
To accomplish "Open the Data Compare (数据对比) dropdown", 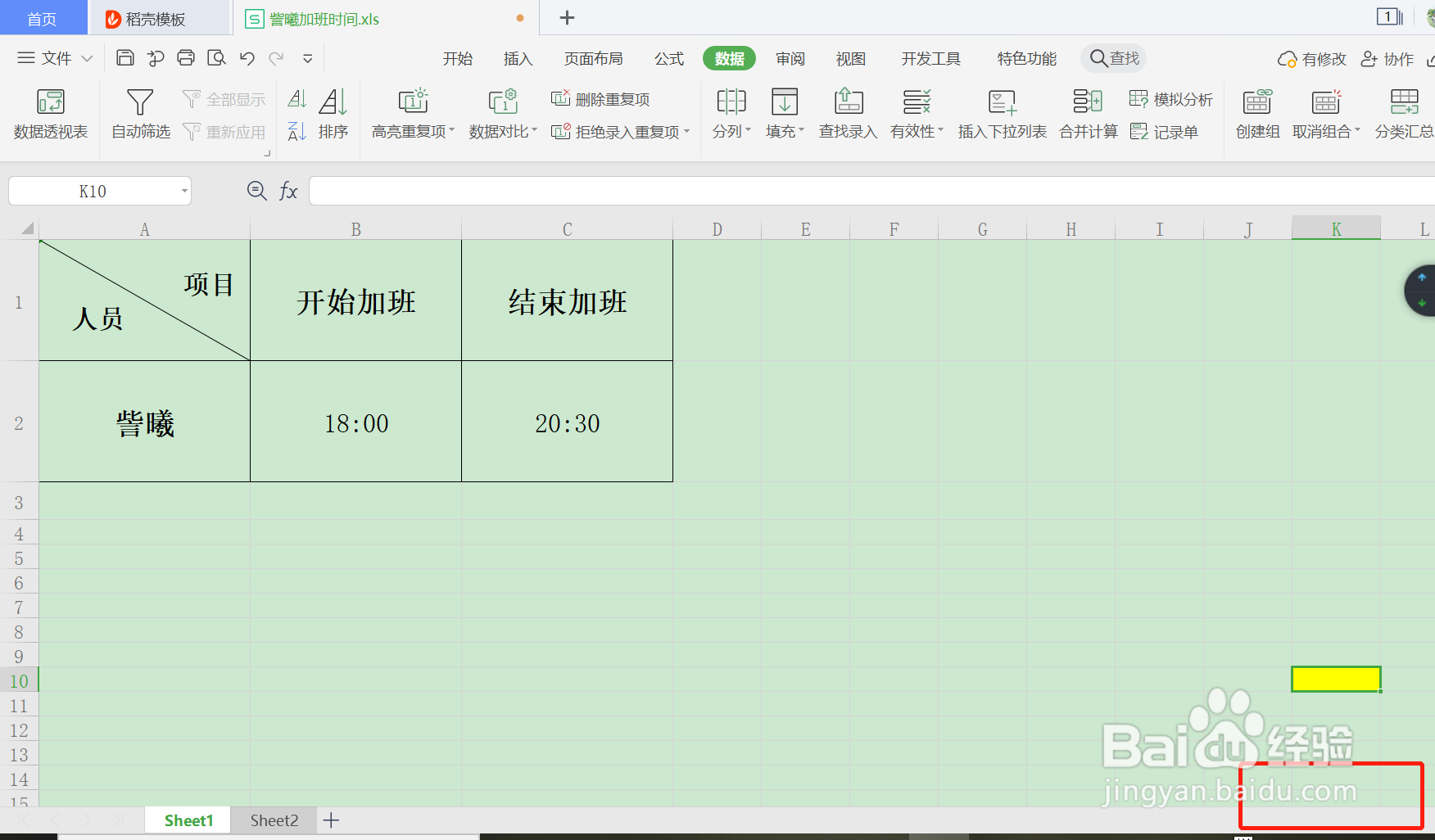I will (503, 114).
